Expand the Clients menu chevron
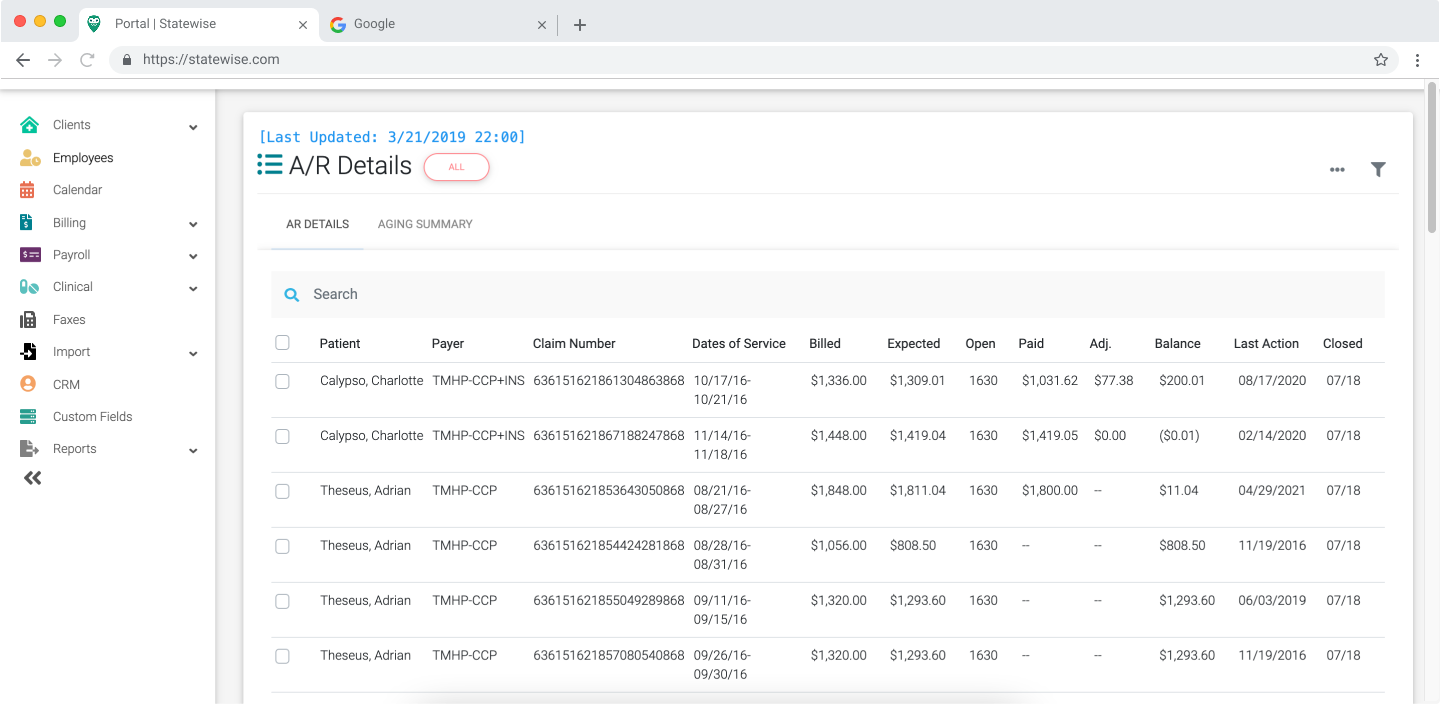The width and height of the screenshot is (1440, 704). [193, 127]
